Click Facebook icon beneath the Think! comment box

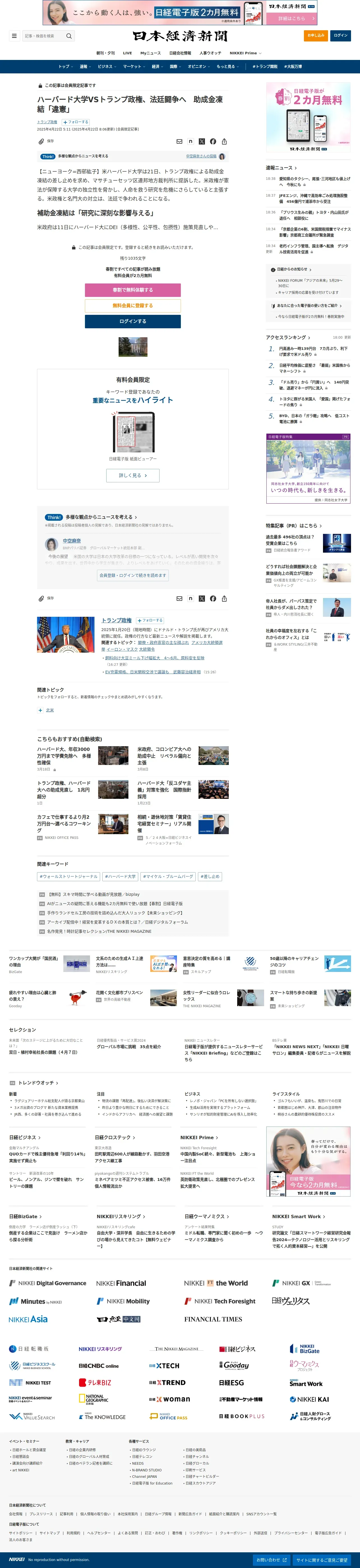[x=213, y=598]
